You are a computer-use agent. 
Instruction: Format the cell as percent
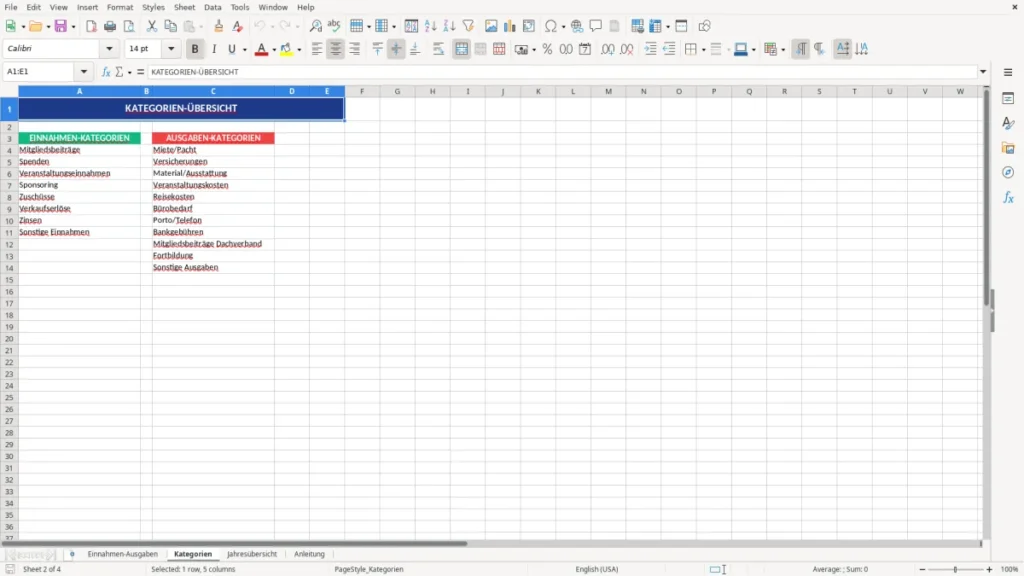(x=547, y=49)
